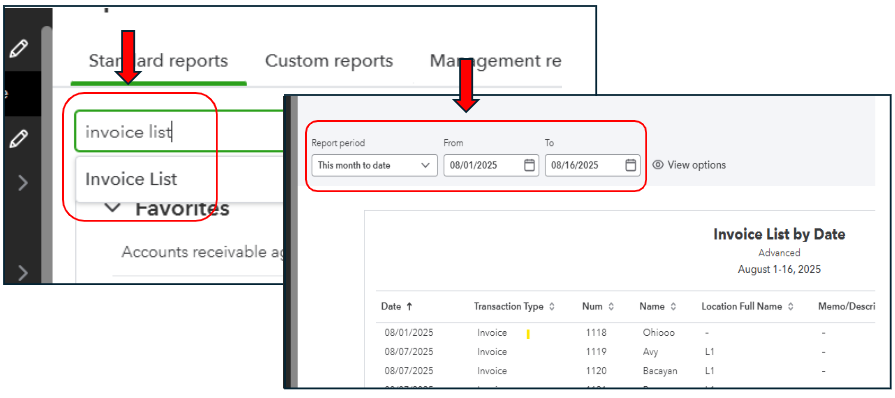The height and width of the screenshot is (398, 895).
Task: Open the Accounts receivable aging report link
Action: (203, 252)
